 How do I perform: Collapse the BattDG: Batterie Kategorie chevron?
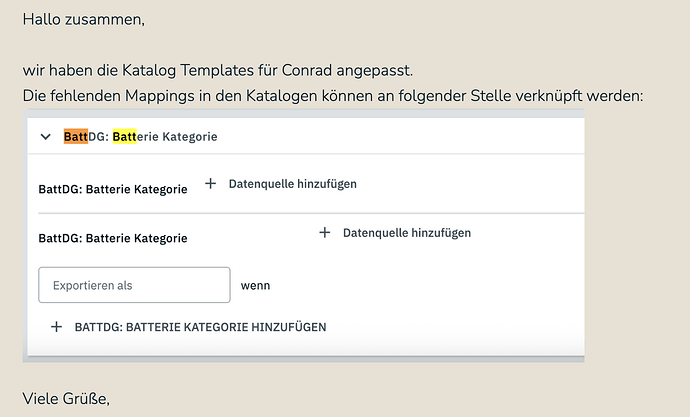[46, 137]
